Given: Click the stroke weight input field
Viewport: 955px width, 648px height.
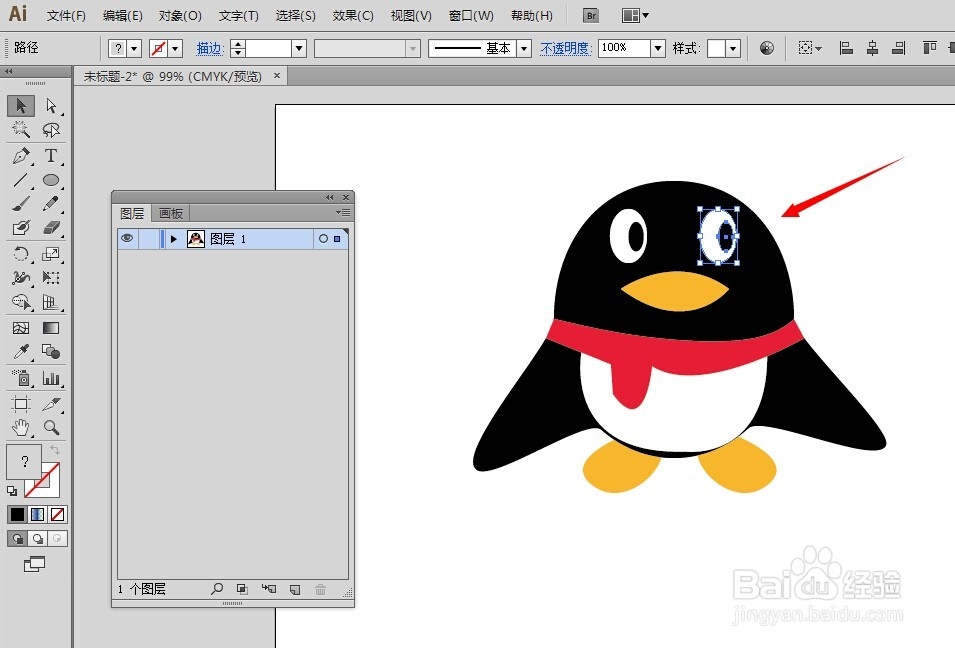Looking at the screenshot, I should click(268, 48).
